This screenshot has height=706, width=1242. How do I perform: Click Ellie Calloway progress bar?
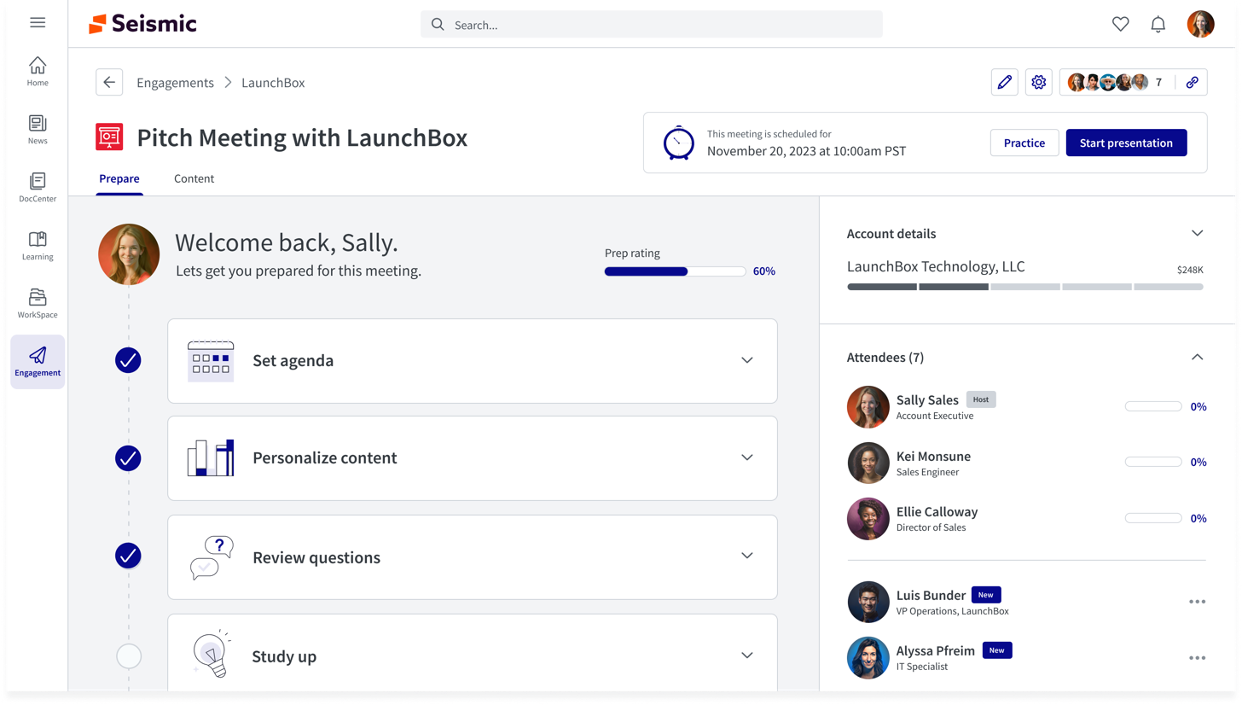(1153, 518)
